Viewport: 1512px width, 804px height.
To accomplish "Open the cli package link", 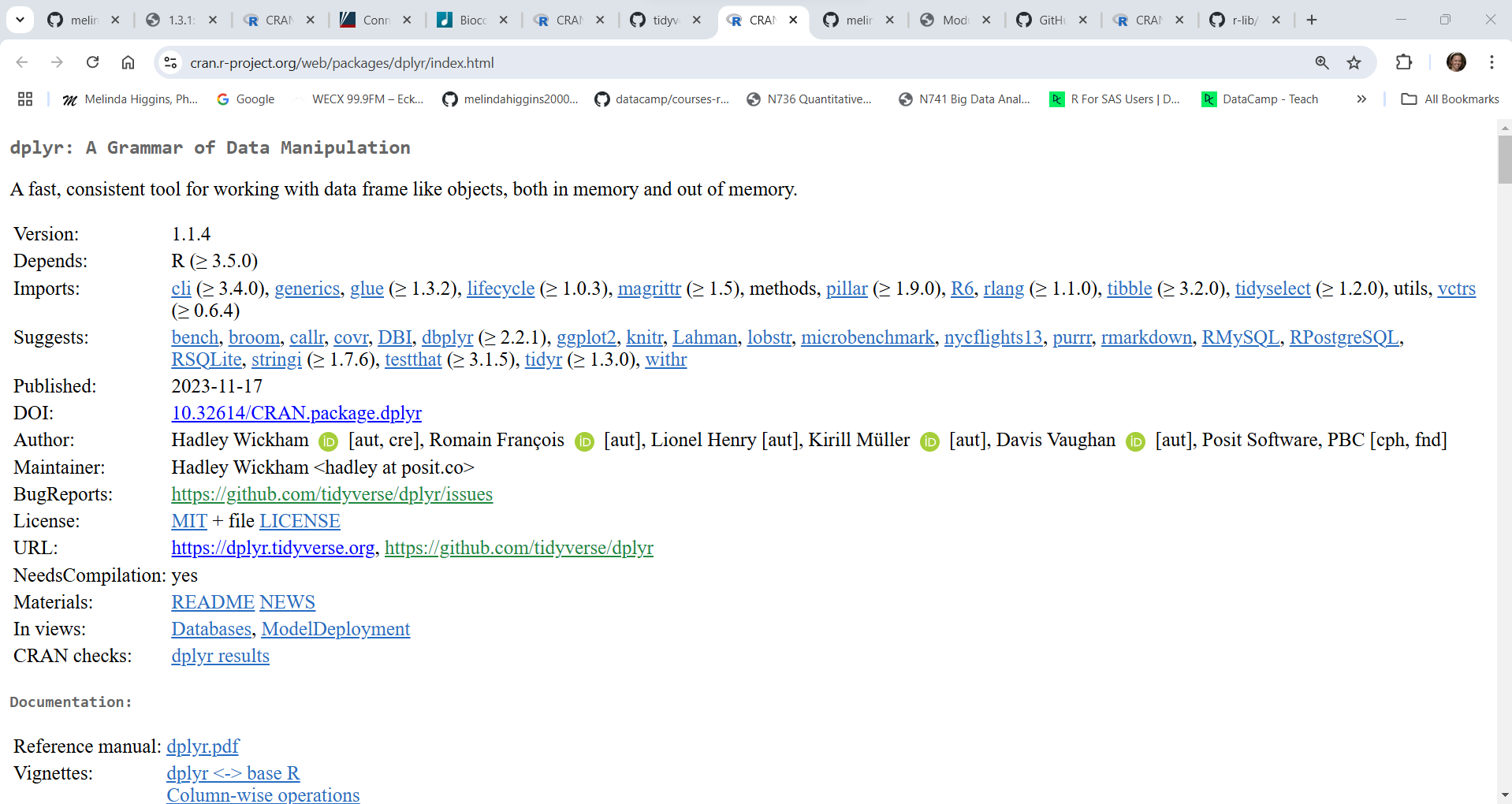I will [x=181, y=288].
